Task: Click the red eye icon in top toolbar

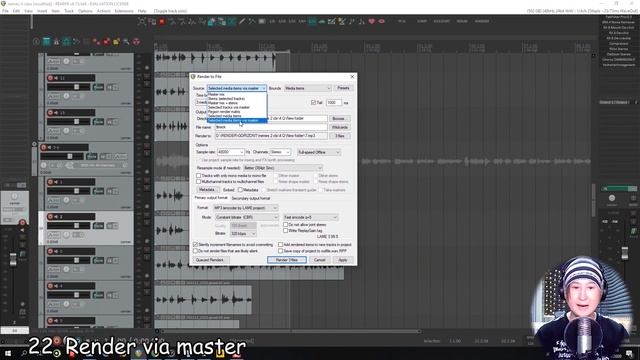Action: pyautogui.click(x=382, y=21)
